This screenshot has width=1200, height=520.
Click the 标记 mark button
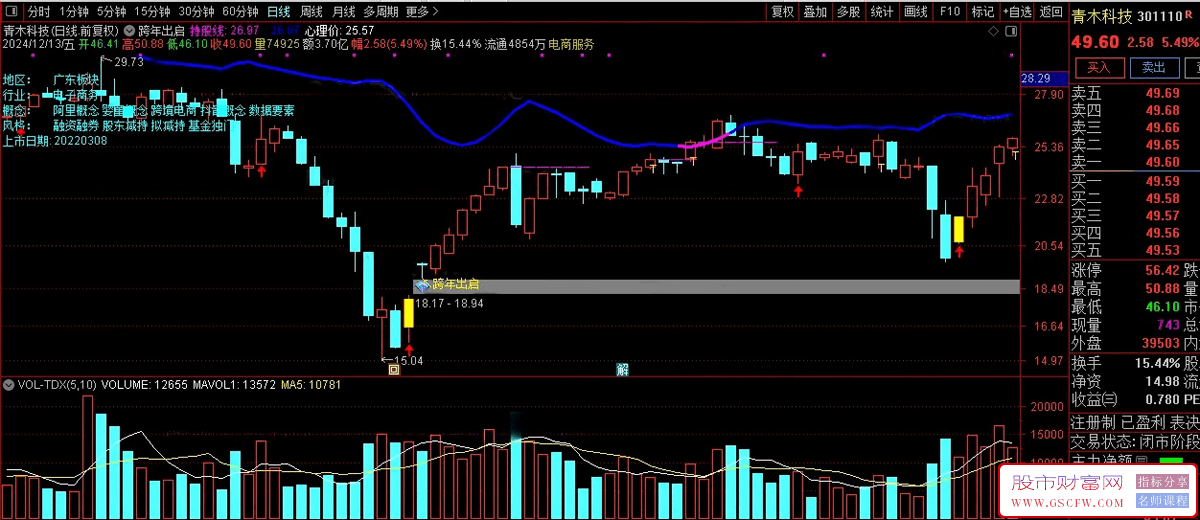pos(982,12)
